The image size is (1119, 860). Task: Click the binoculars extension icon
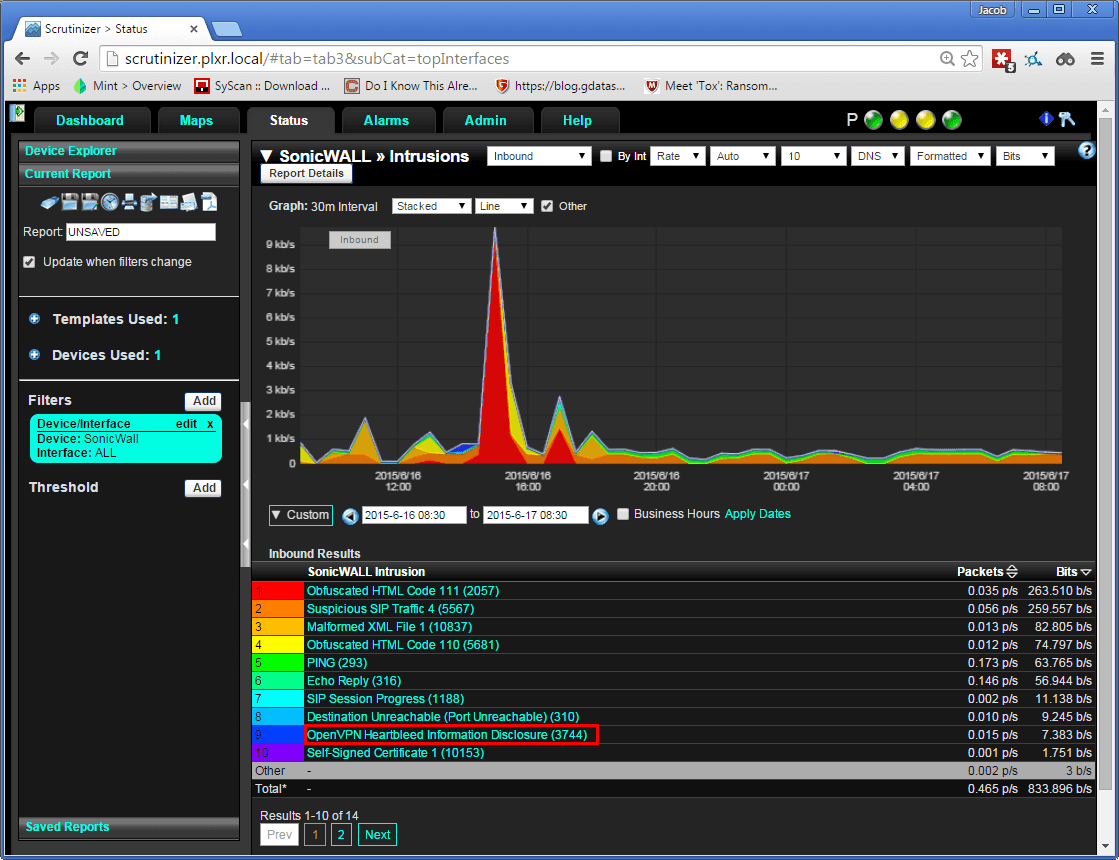[1065, 59]
